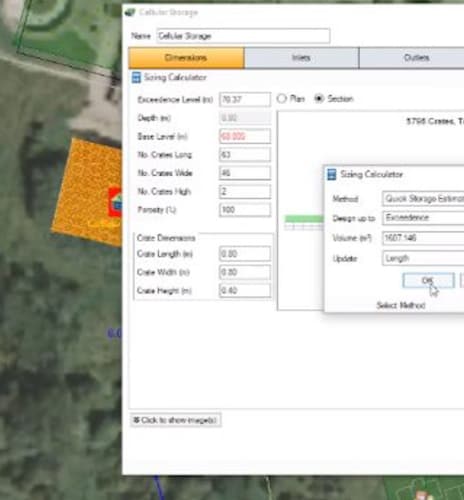Edit the No. Crates Long field
The image size is (464, 500).
coord(245,155)
